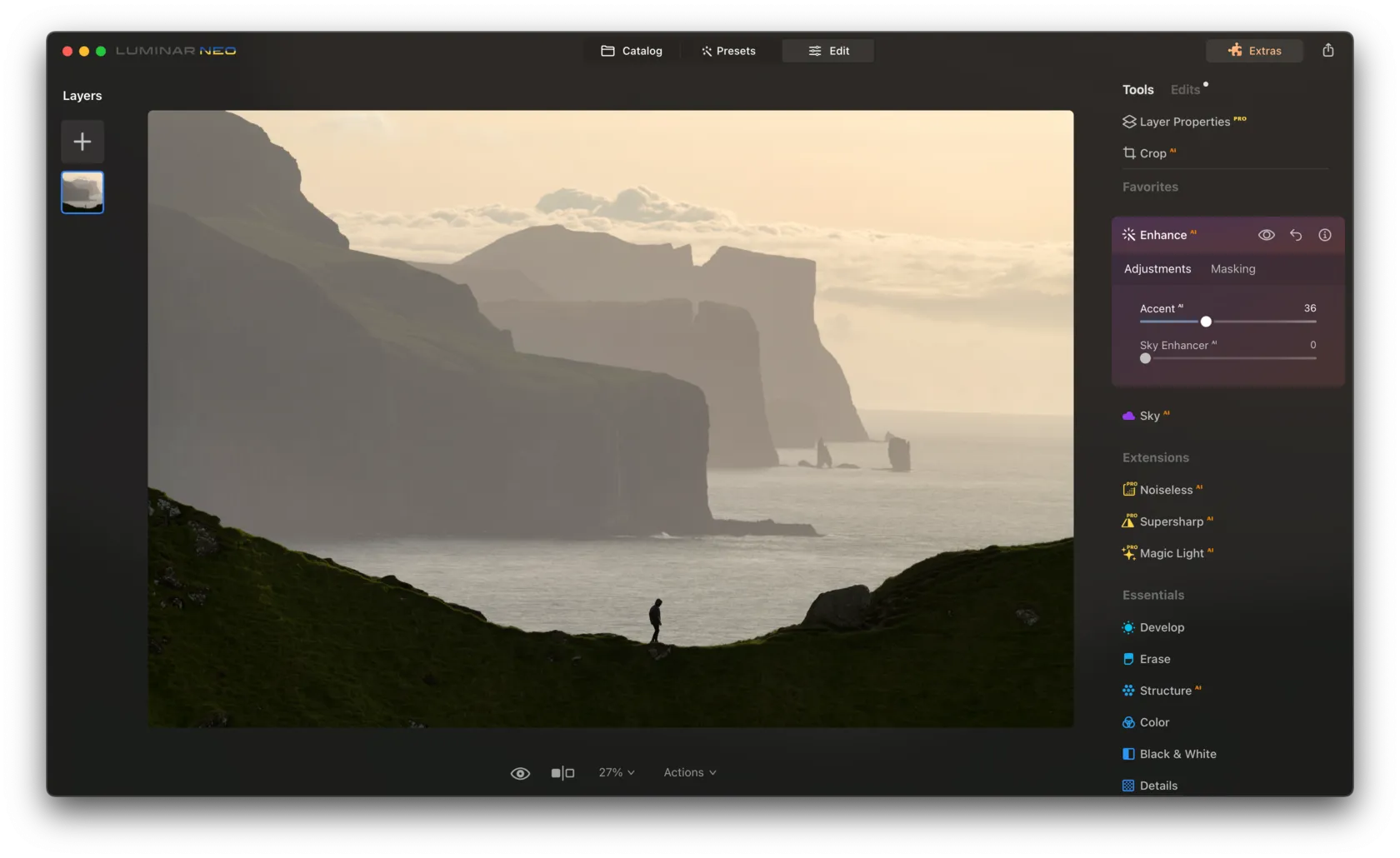Open the 27% zoom dropdown
Screen dimensions: 1400x858
[617, 773]
